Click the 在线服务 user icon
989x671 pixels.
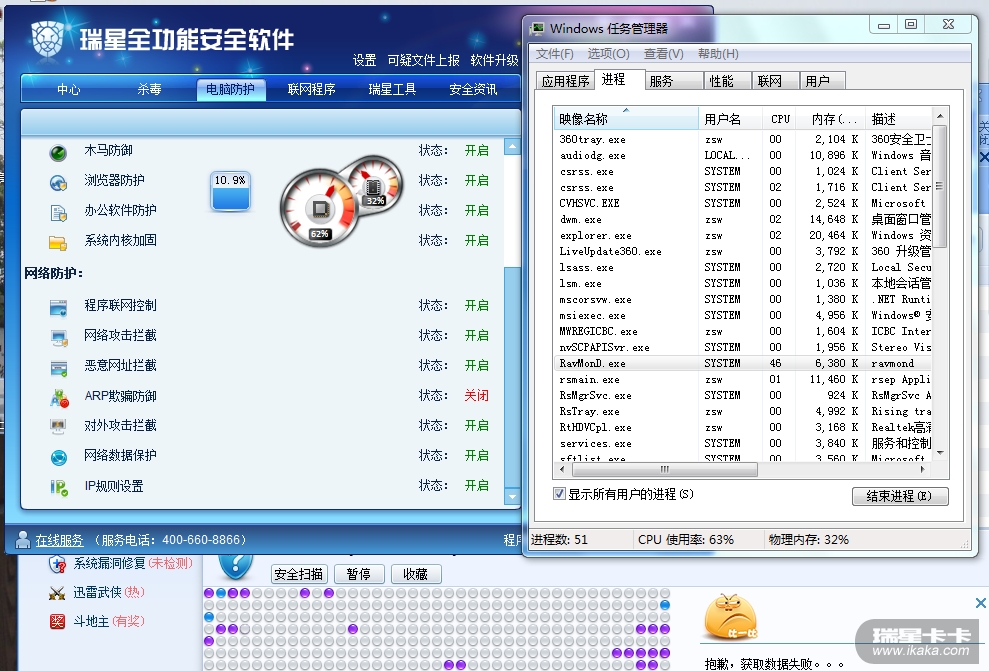point(23,539)
